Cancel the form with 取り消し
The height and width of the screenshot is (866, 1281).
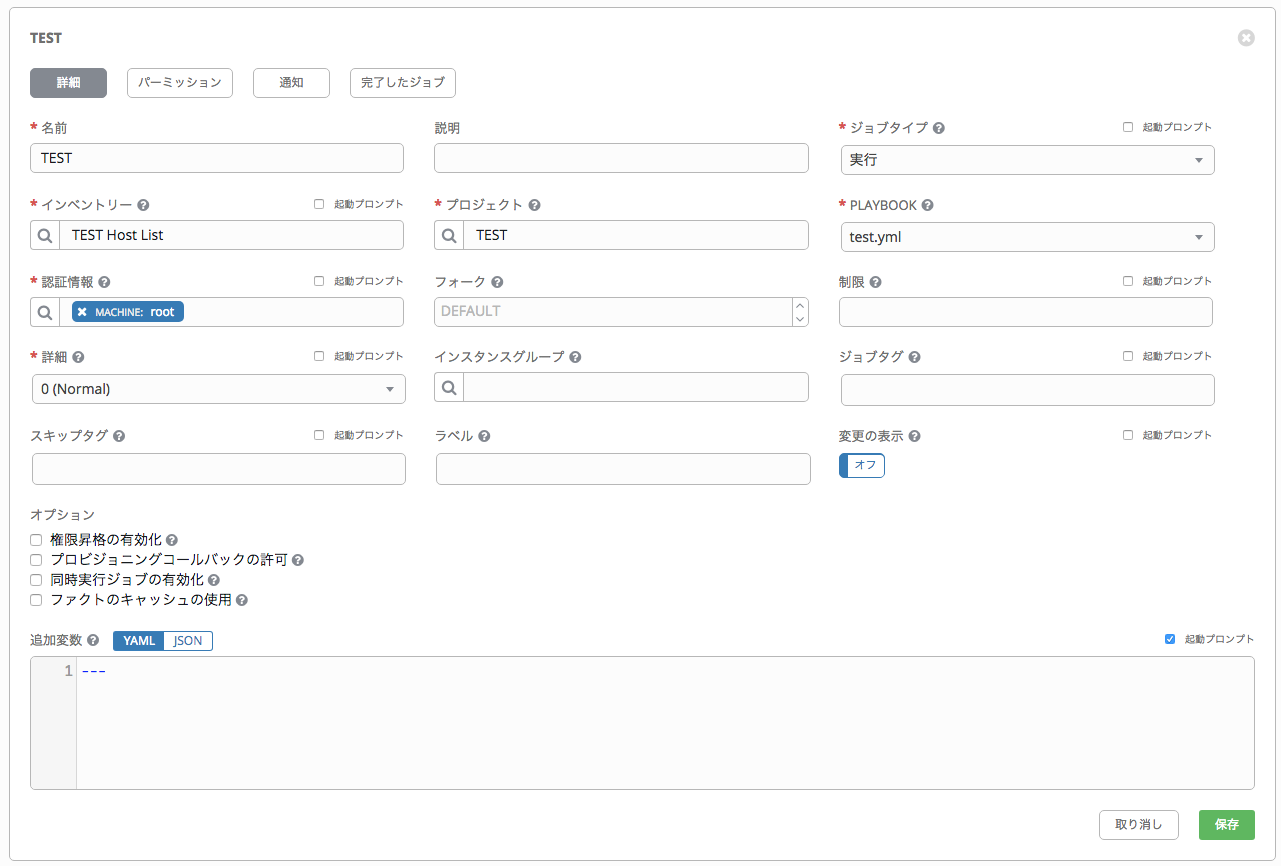(1138, 825)
